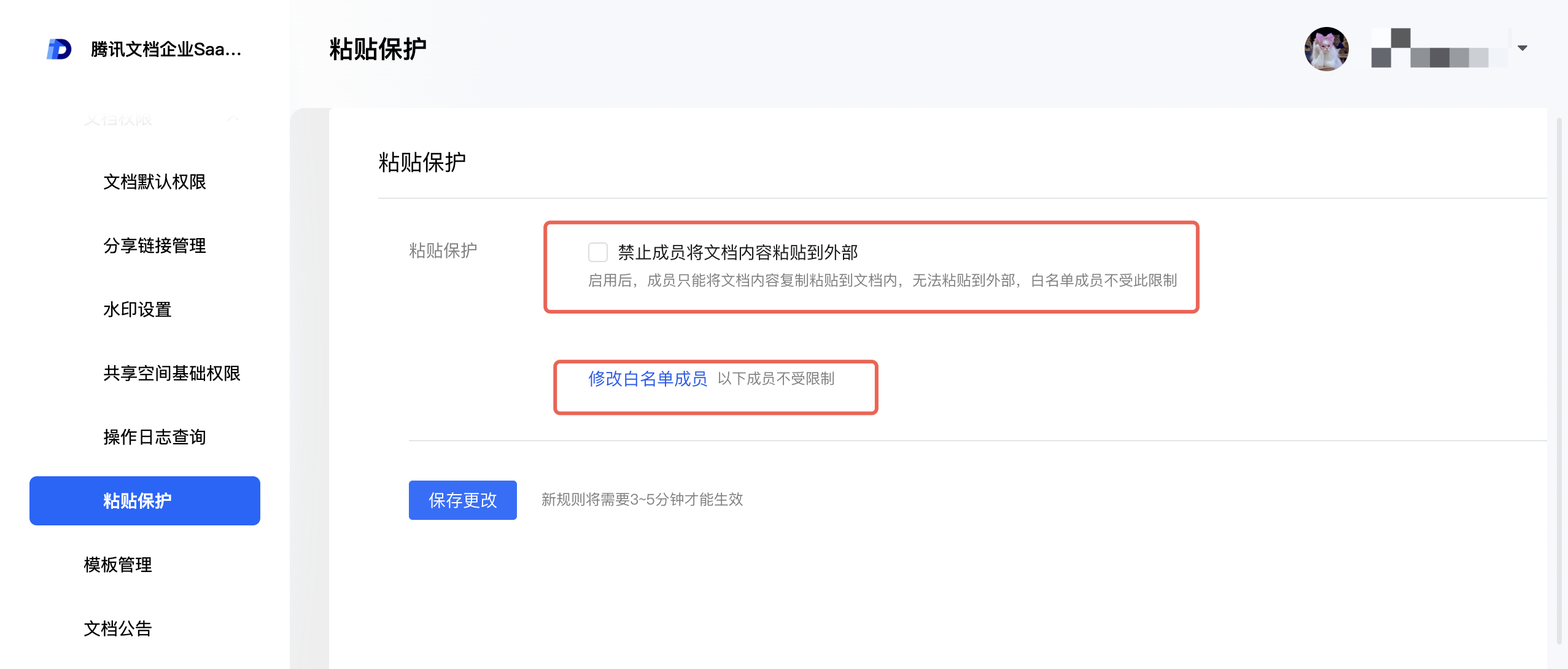
Task: Open the account dropdown arrow
Action: pyautogui.click(x=1522, y=48)
